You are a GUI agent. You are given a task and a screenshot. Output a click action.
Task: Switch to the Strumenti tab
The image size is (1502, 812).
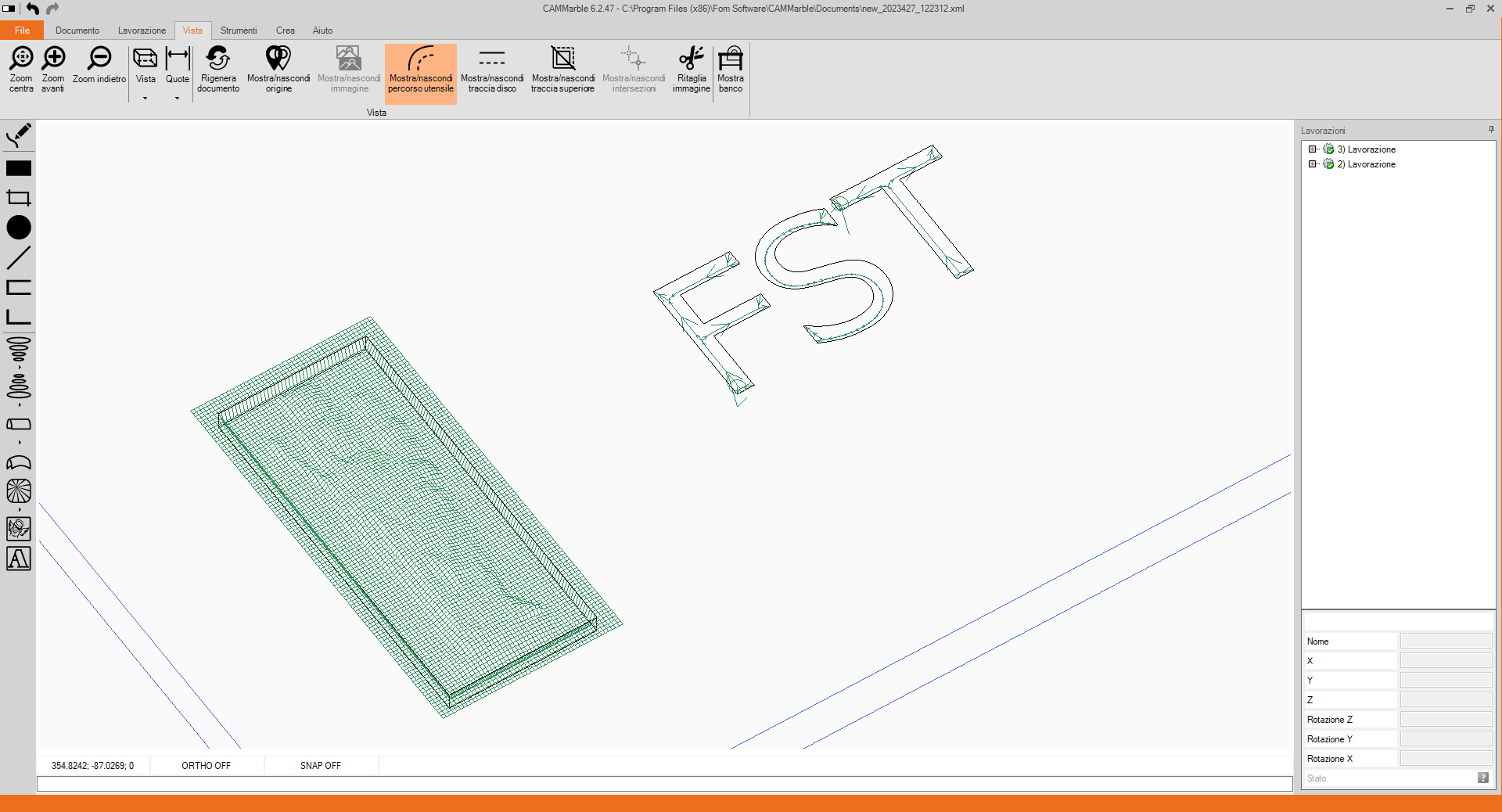(x=239, y=31)
